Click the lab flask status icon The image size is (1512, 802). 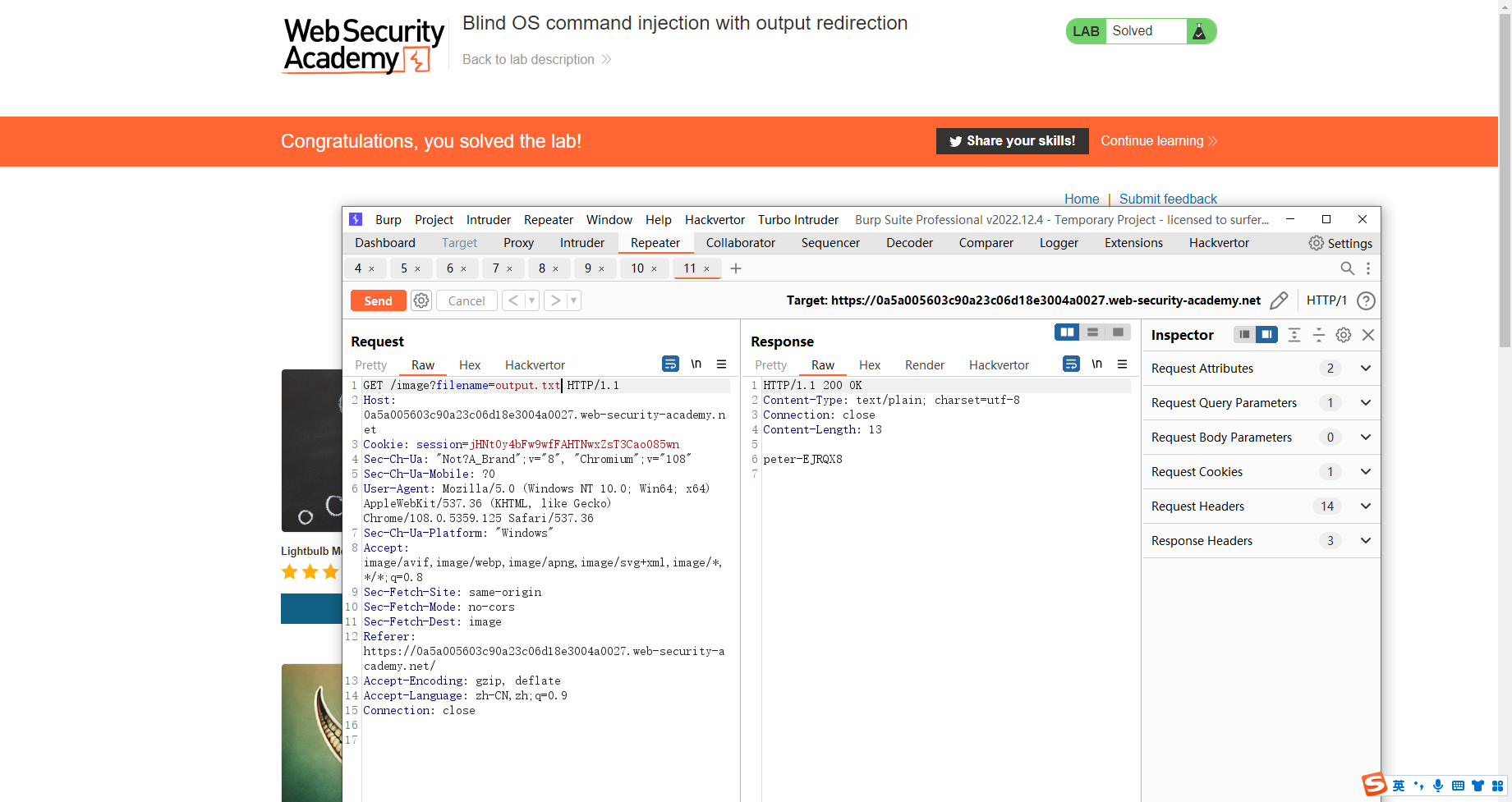point(1199,31)
